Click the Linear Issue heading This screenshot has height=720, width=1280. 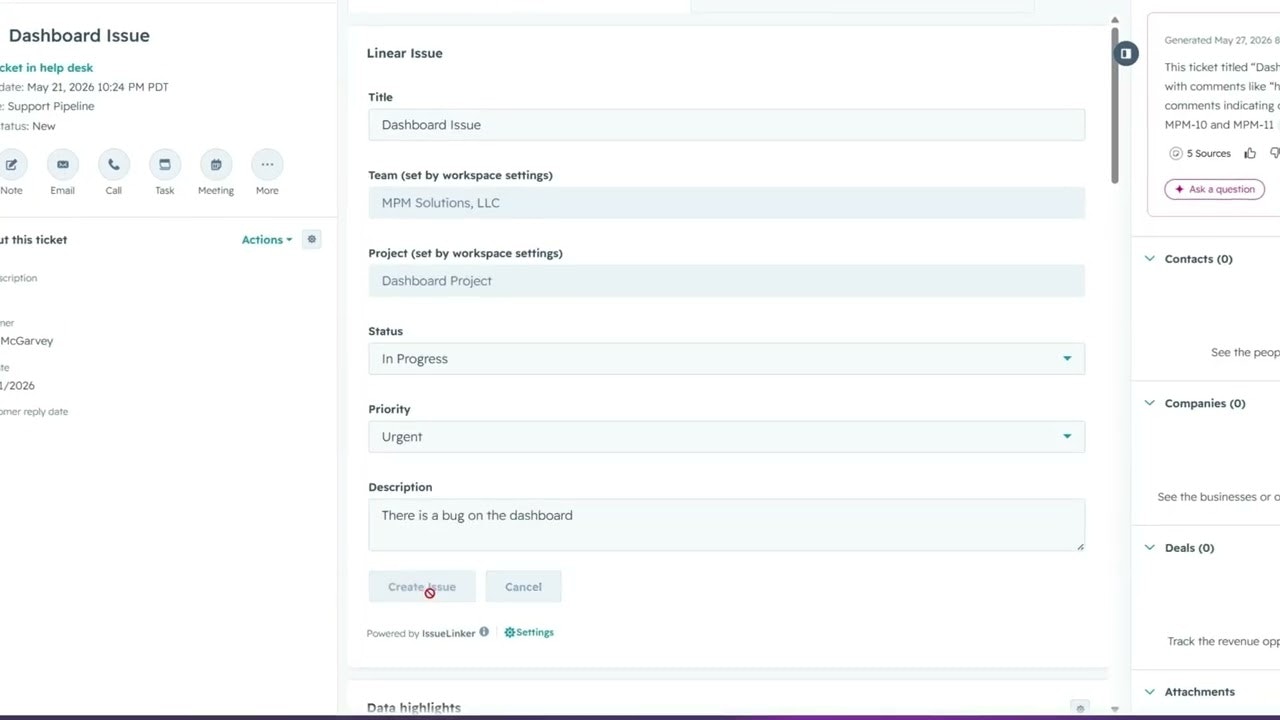405,53
